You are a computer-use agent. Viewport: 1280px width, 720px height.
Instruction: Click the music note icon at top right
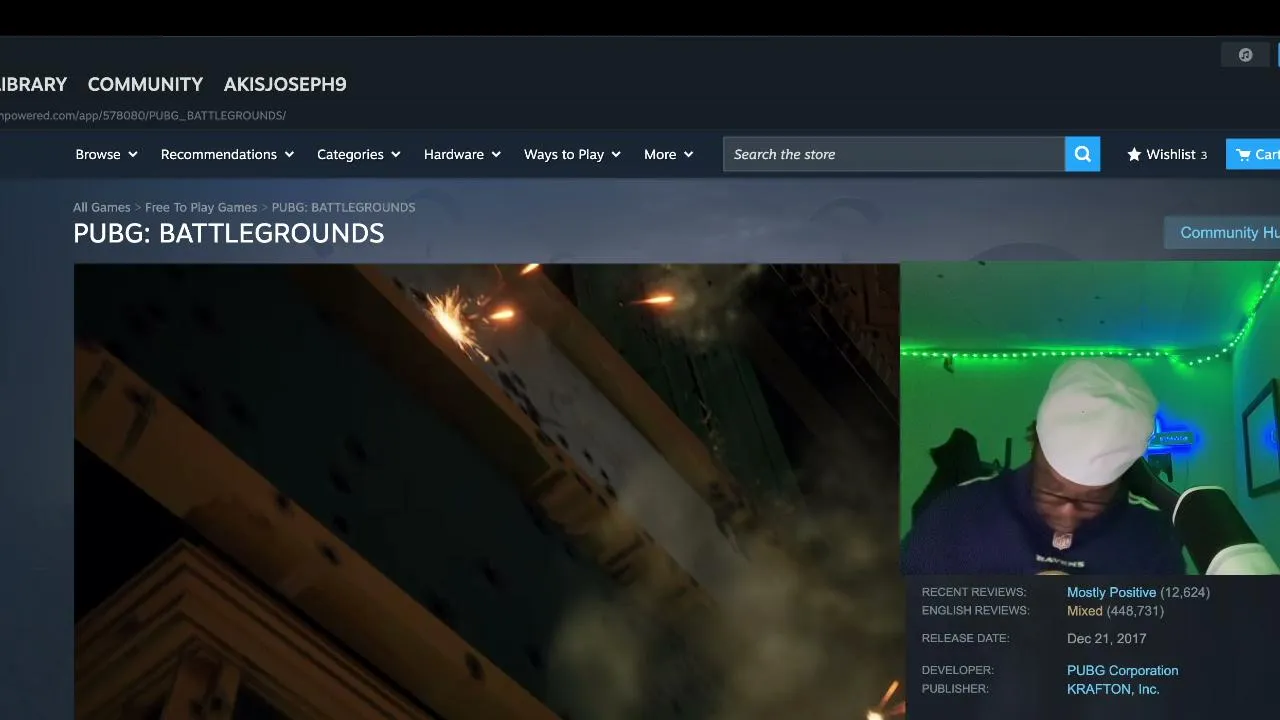pyautogui.click(x=1245, y=55)
